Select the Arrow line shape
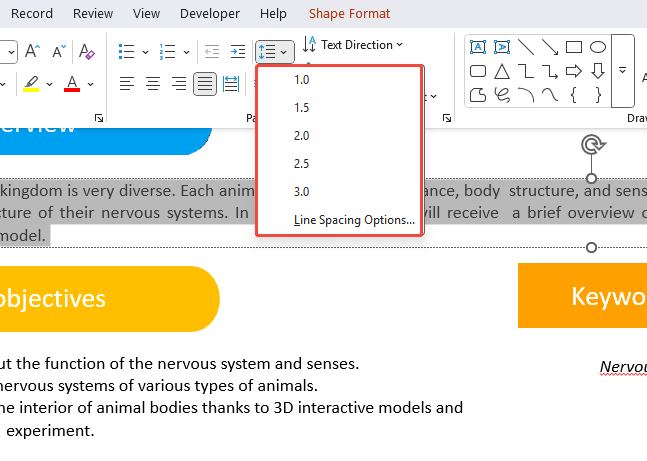This screenshot has height=461, width=647. [550, 47]
